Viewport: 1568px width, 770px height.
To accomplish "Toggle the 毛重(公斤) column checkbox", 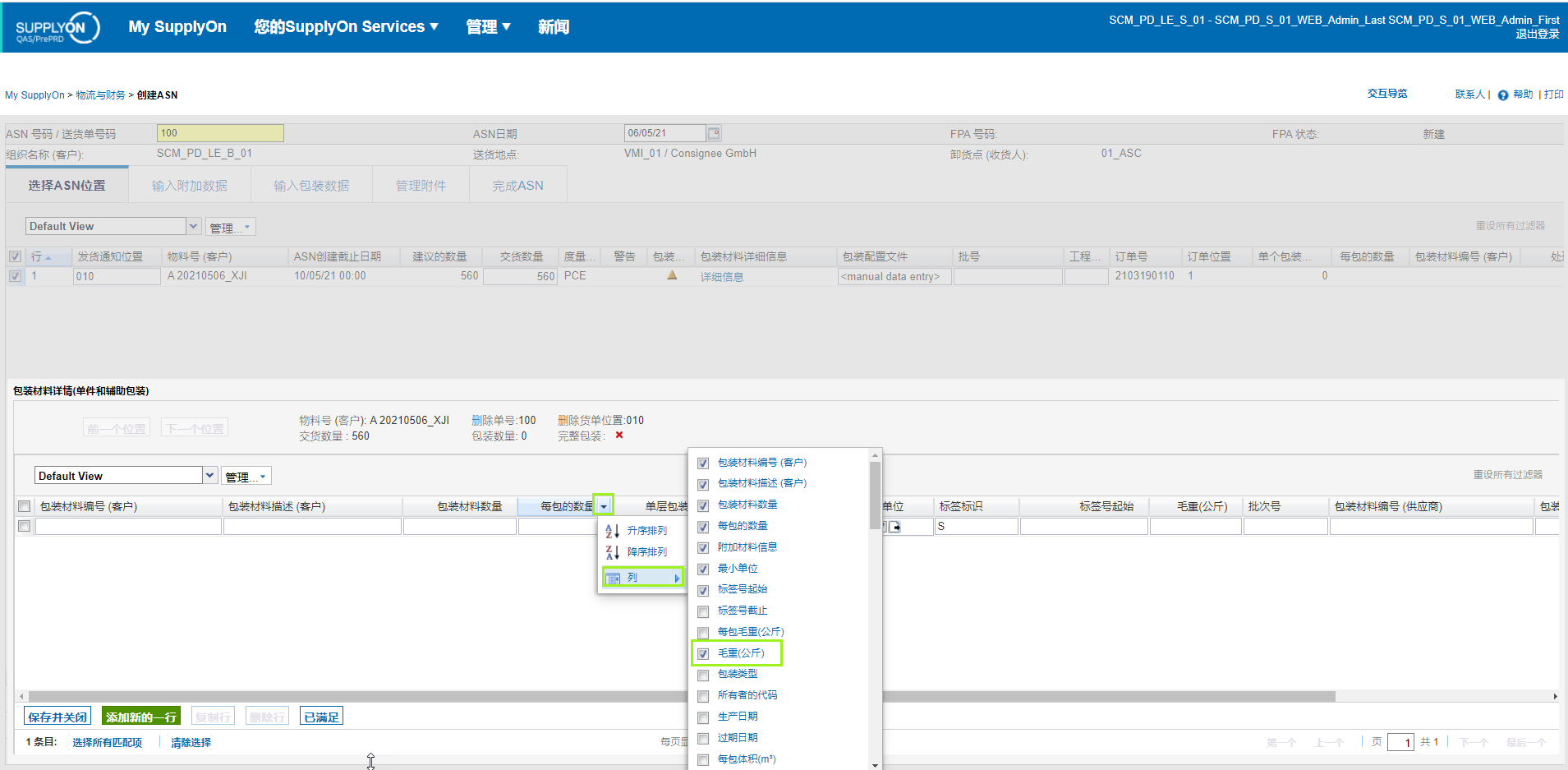I will 703,654.
